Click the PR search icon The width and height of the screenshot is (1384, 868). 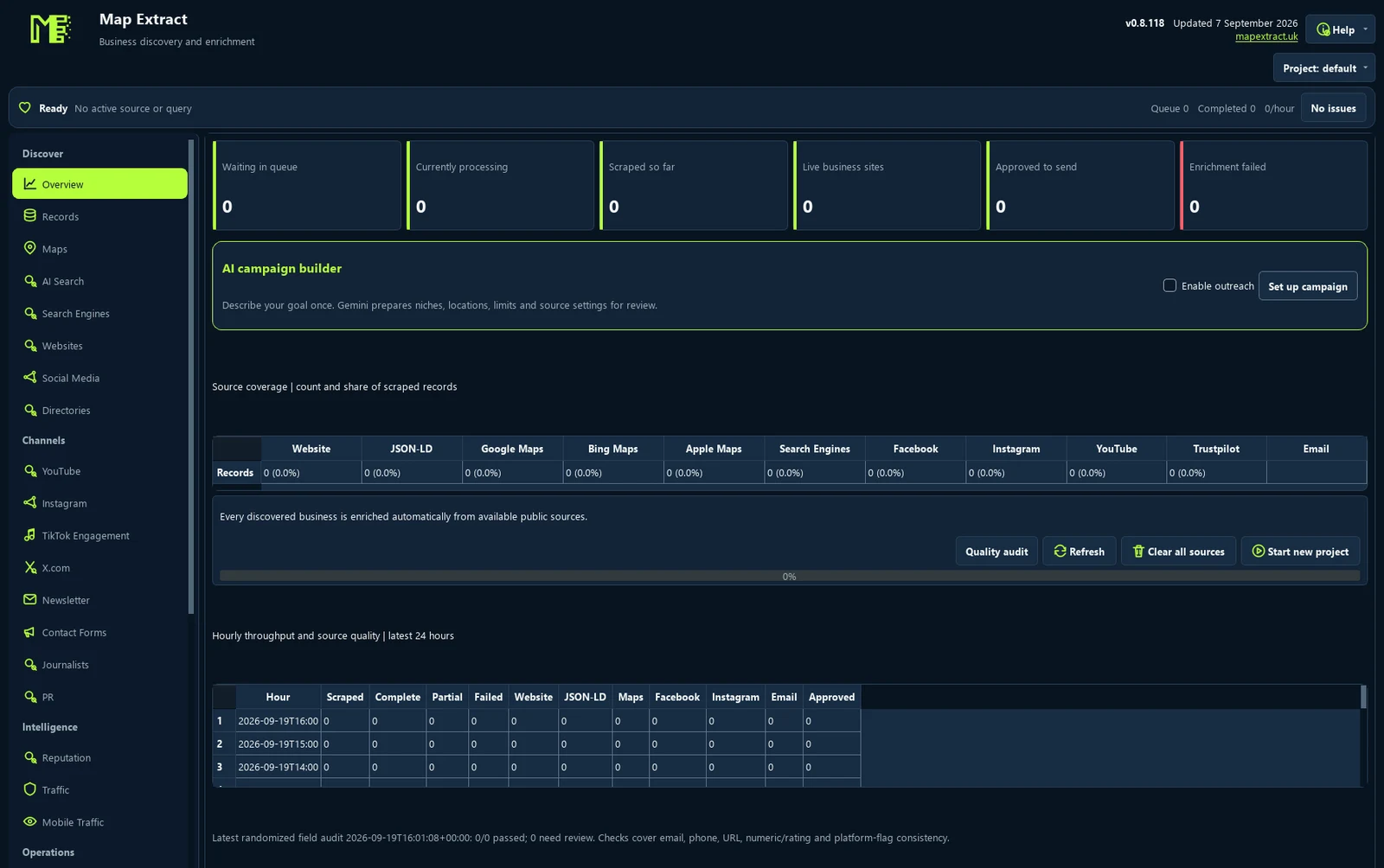tap(29, 697)
